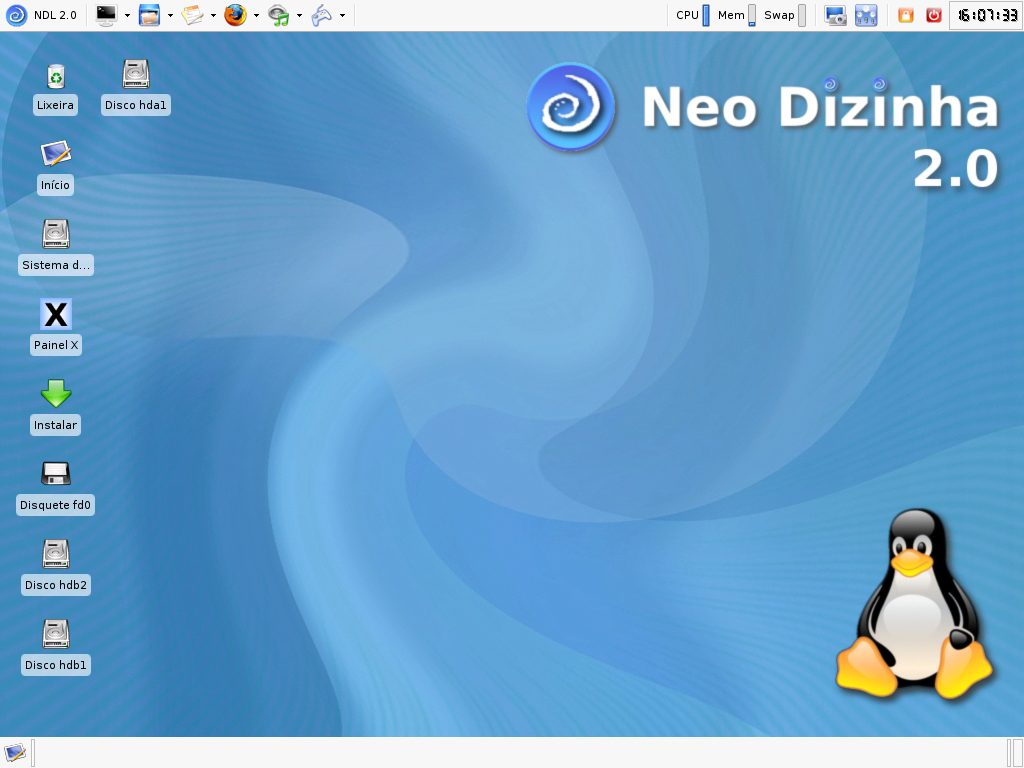Open the music player panel icon
The width and height of the screenshot is (1024, 768).
tap(281, 14)
